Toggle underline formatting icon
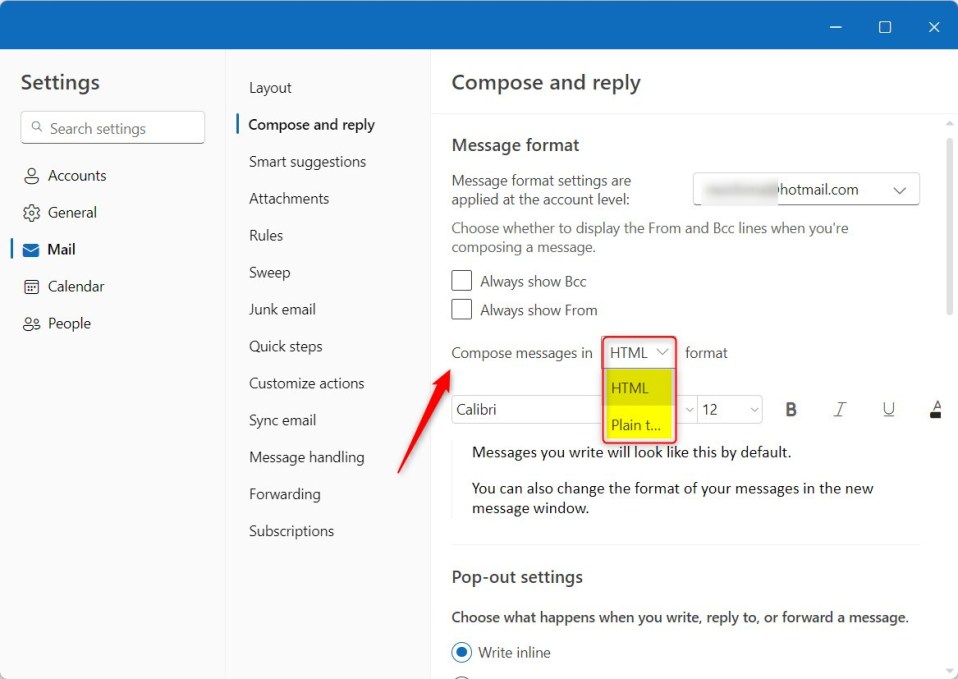The image size is (958, 679). coord(888,409)
